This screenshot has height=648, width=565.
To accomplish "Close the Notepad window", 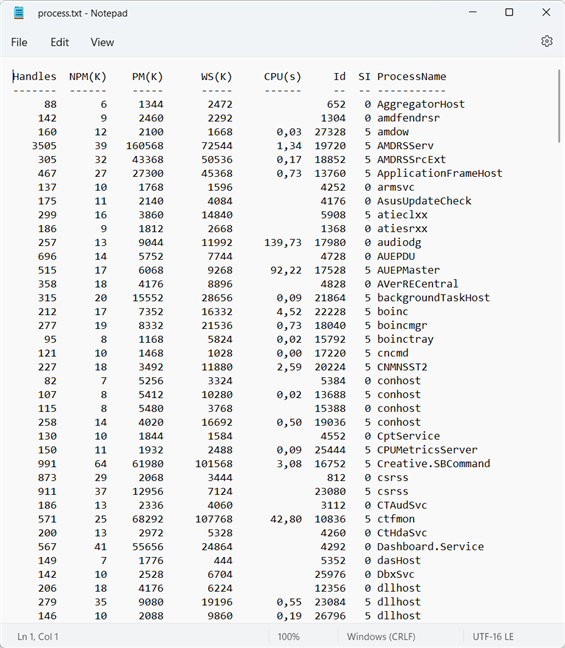I will [x=546, y=12].
